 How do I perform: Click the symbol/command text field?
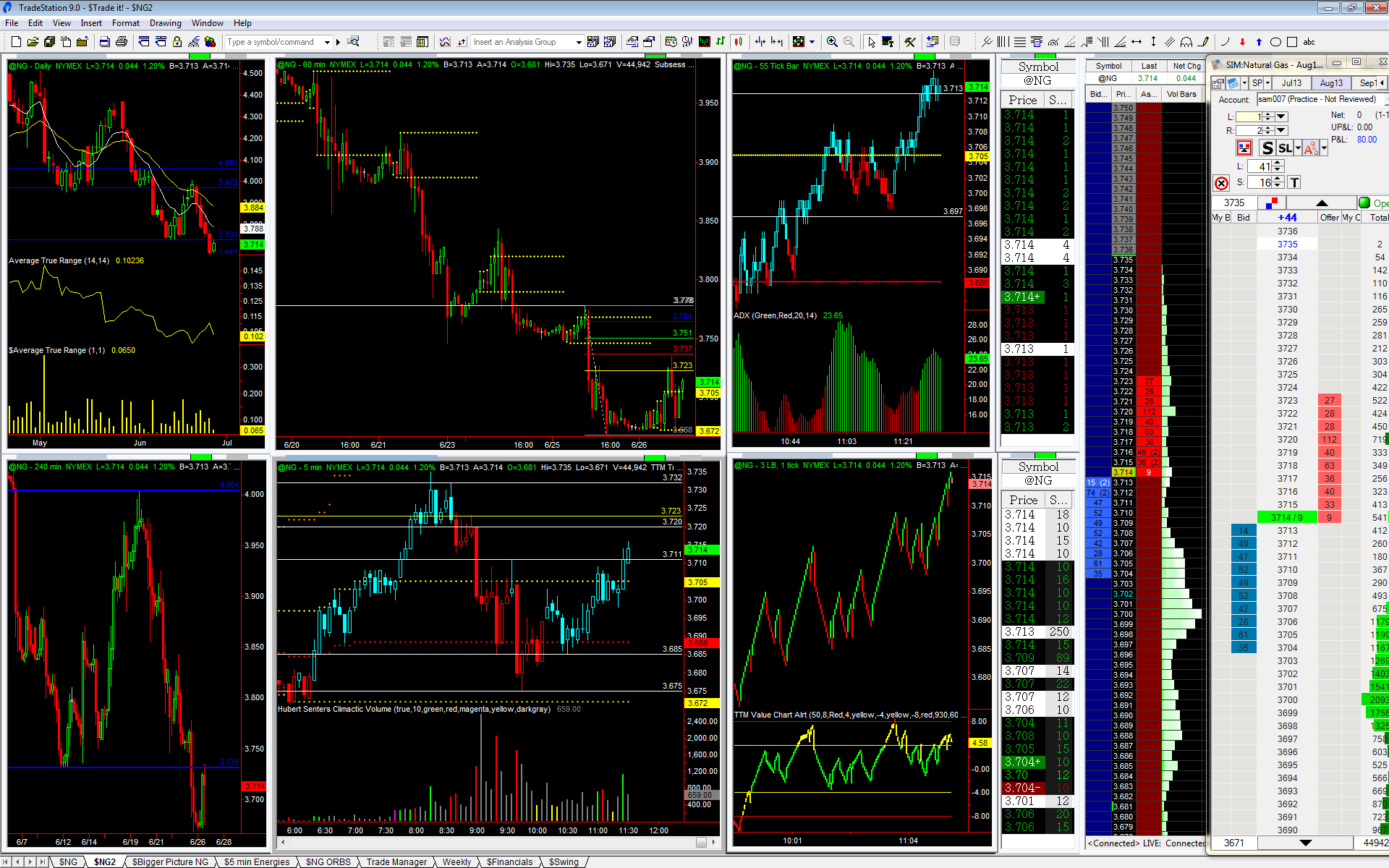tap(273, 42)
